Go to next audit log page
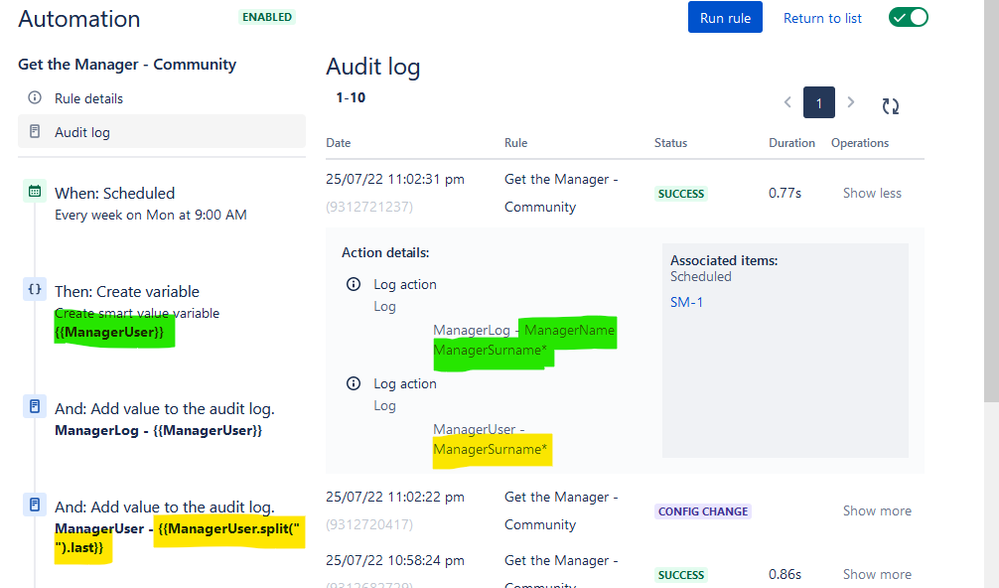999x588 pixels. tap(851, 102)
